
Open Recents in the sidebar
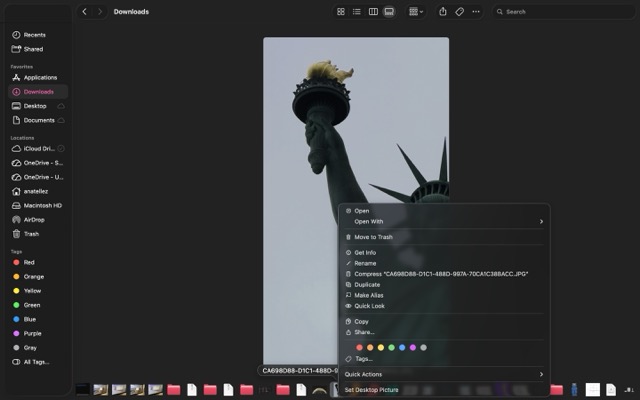tap(38, 35)
